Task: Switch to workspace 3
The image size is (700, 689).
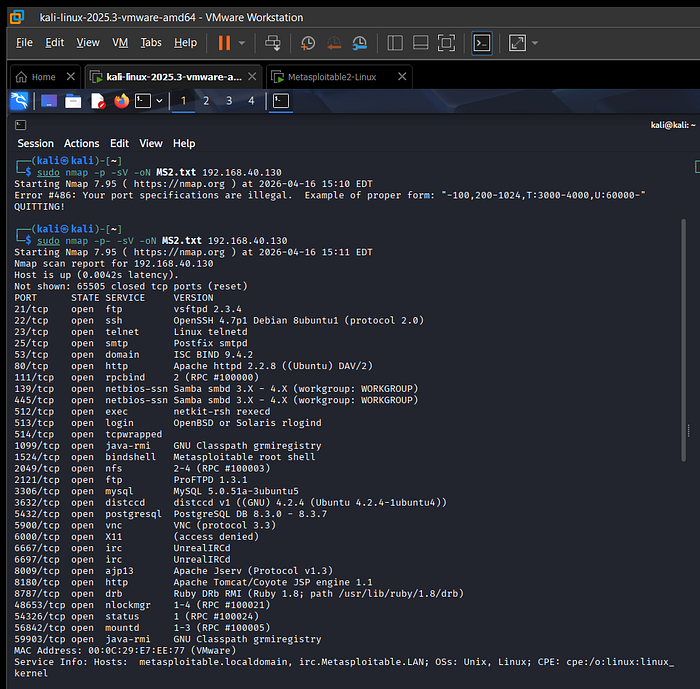Action: 229,101
